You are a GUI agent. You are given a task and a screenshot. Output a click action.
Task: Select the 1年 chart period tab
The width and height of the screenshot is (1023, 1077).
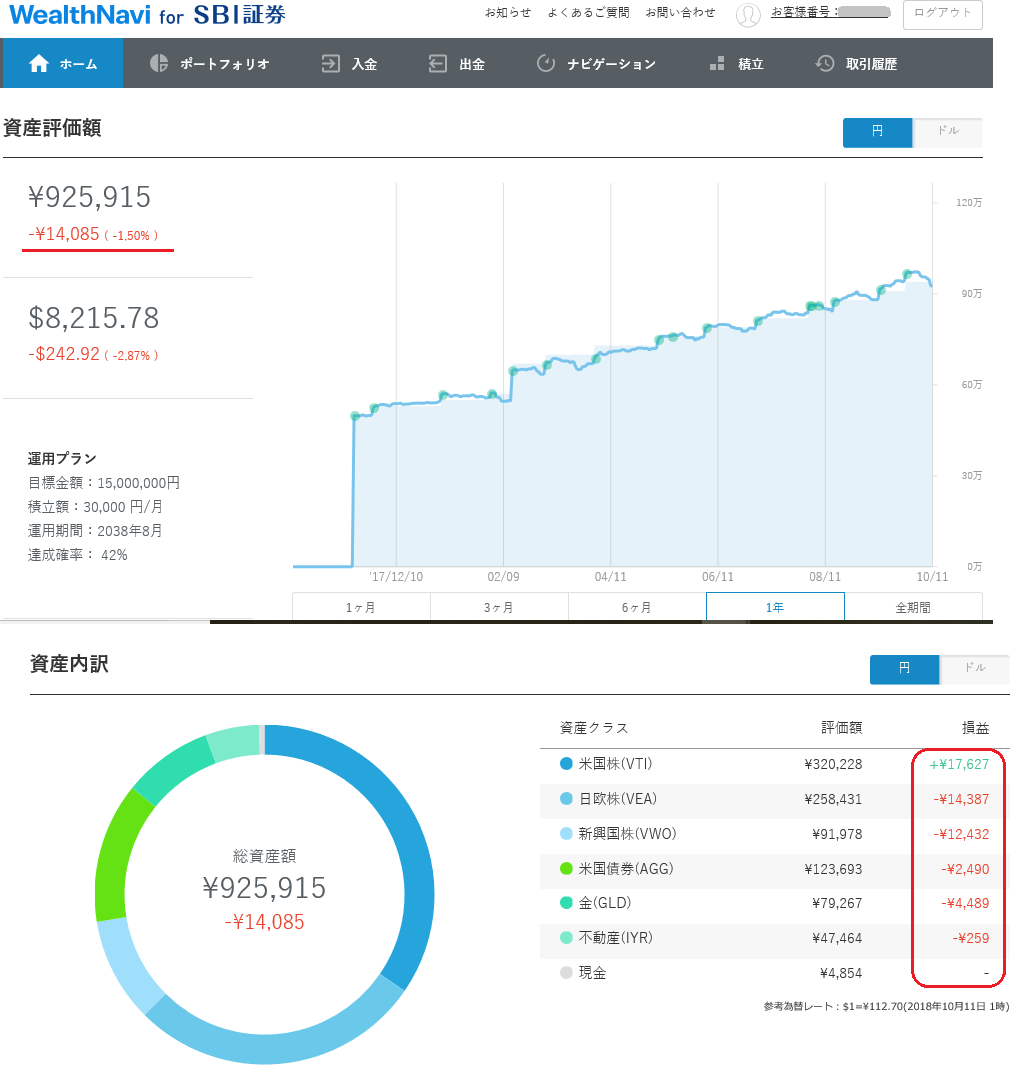tap(775, 607)
